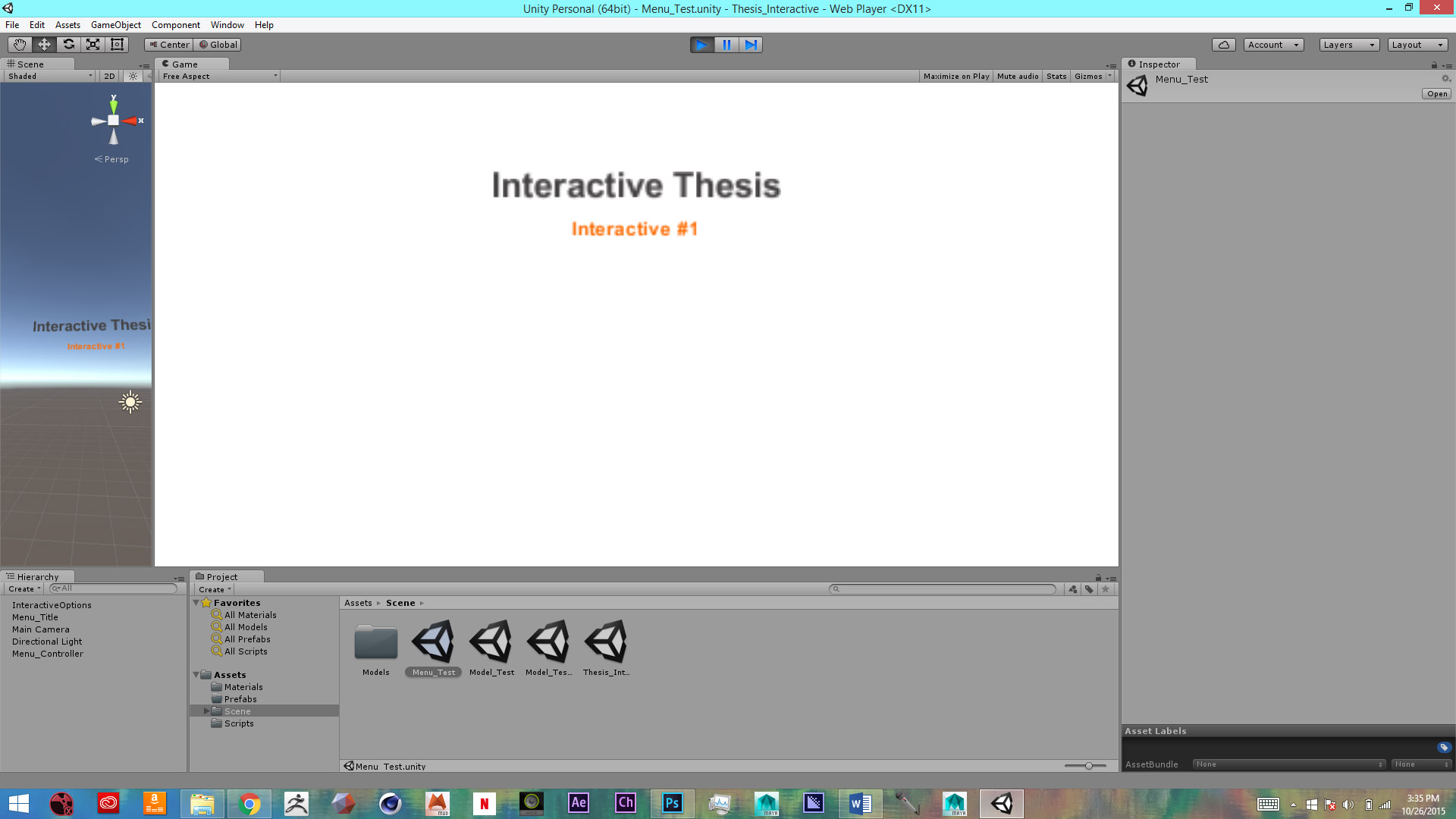Select Menu_Controller in Hierarchy

point(48,654)
